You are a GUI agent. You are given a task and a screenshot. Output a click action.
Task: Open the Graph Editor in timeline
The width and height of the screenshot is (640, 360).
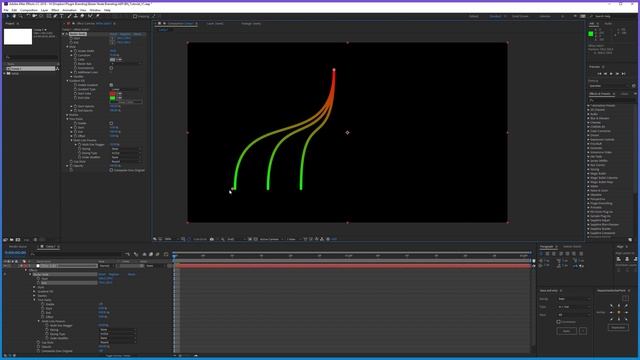(x=166, y=254)
